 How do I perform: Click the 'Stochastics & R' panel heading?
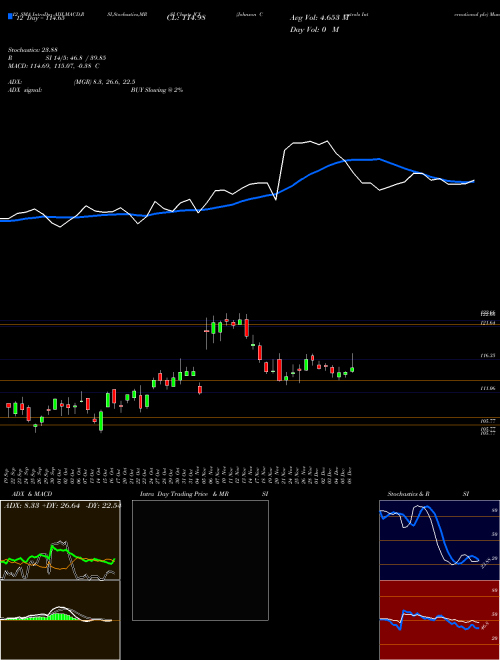pyautogui.click(x=408, y=494)
